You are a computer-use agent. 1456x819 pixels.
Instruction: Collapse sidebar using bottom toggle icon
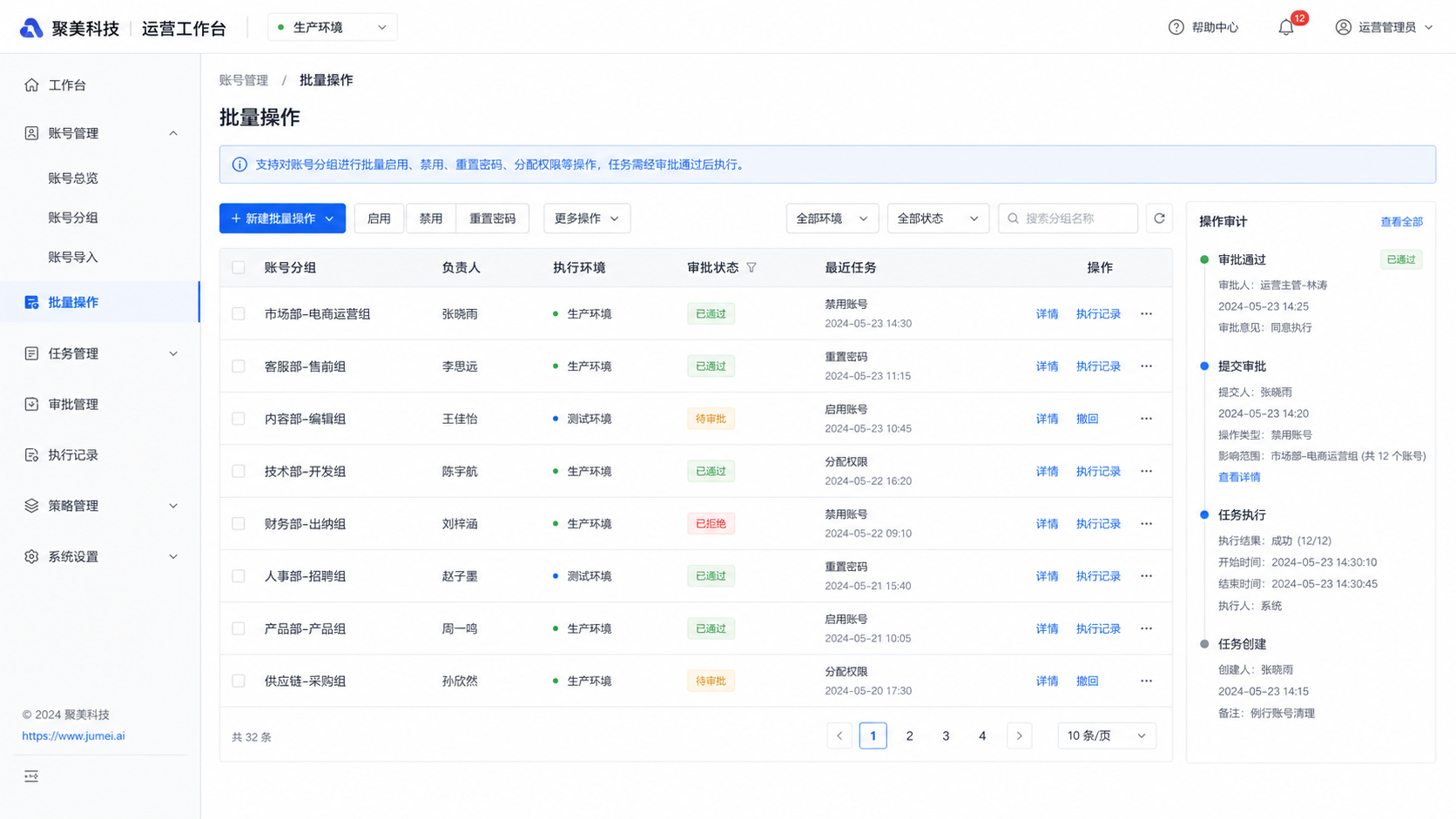click(31, 776)
